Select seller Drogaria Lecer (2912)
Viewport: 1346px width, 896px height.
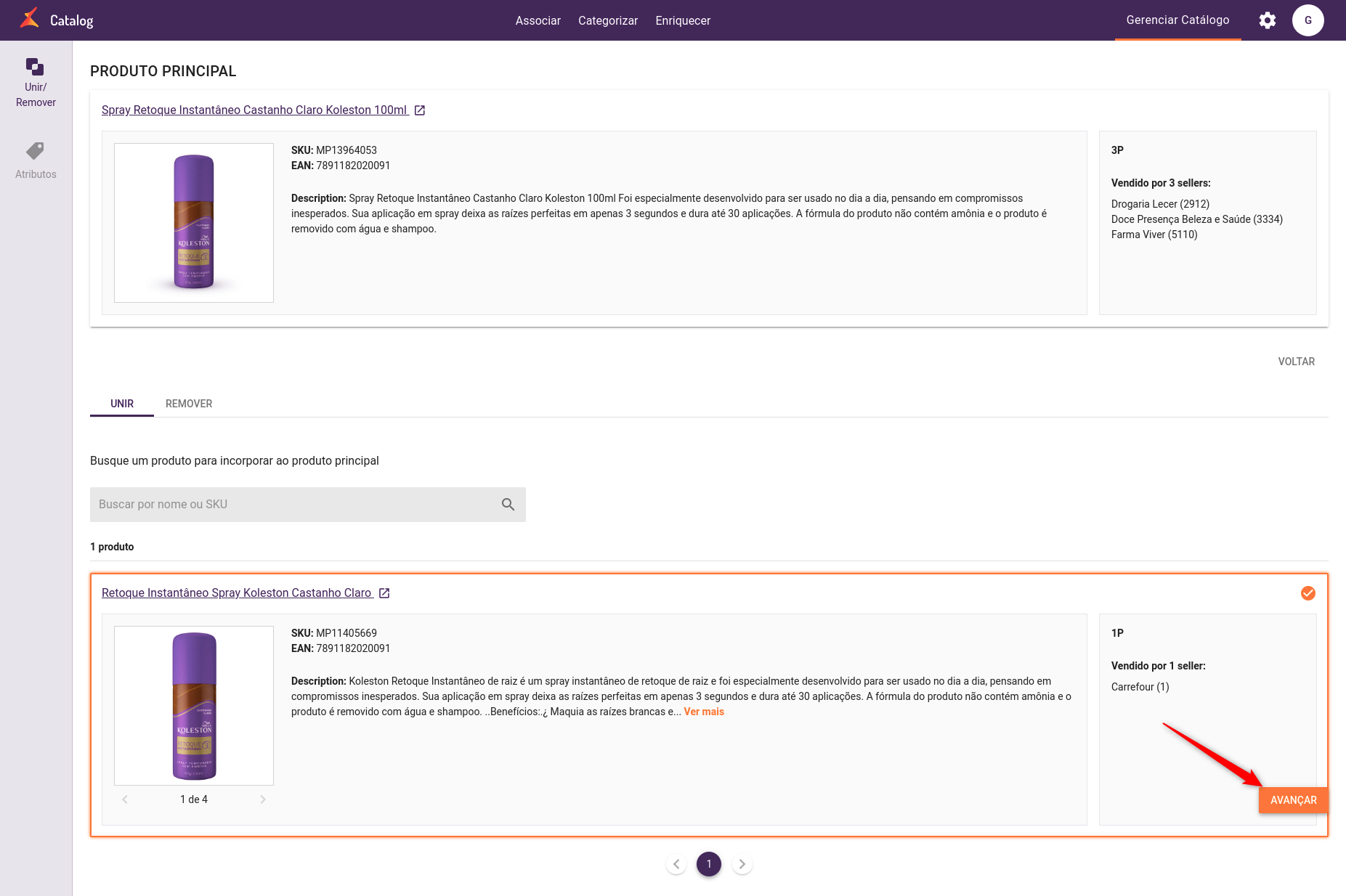tap(1160, 204)
